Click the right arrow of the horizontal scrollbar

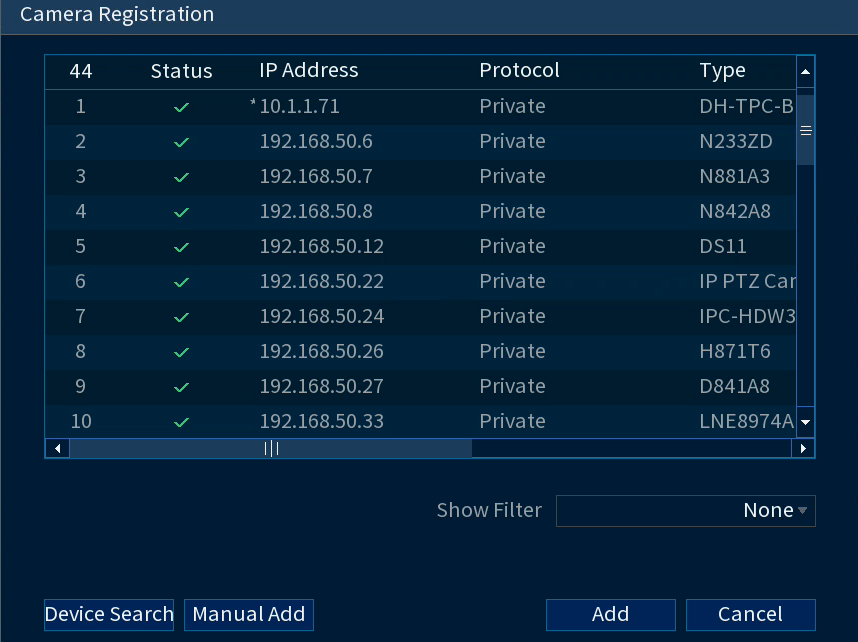[803, 449]
